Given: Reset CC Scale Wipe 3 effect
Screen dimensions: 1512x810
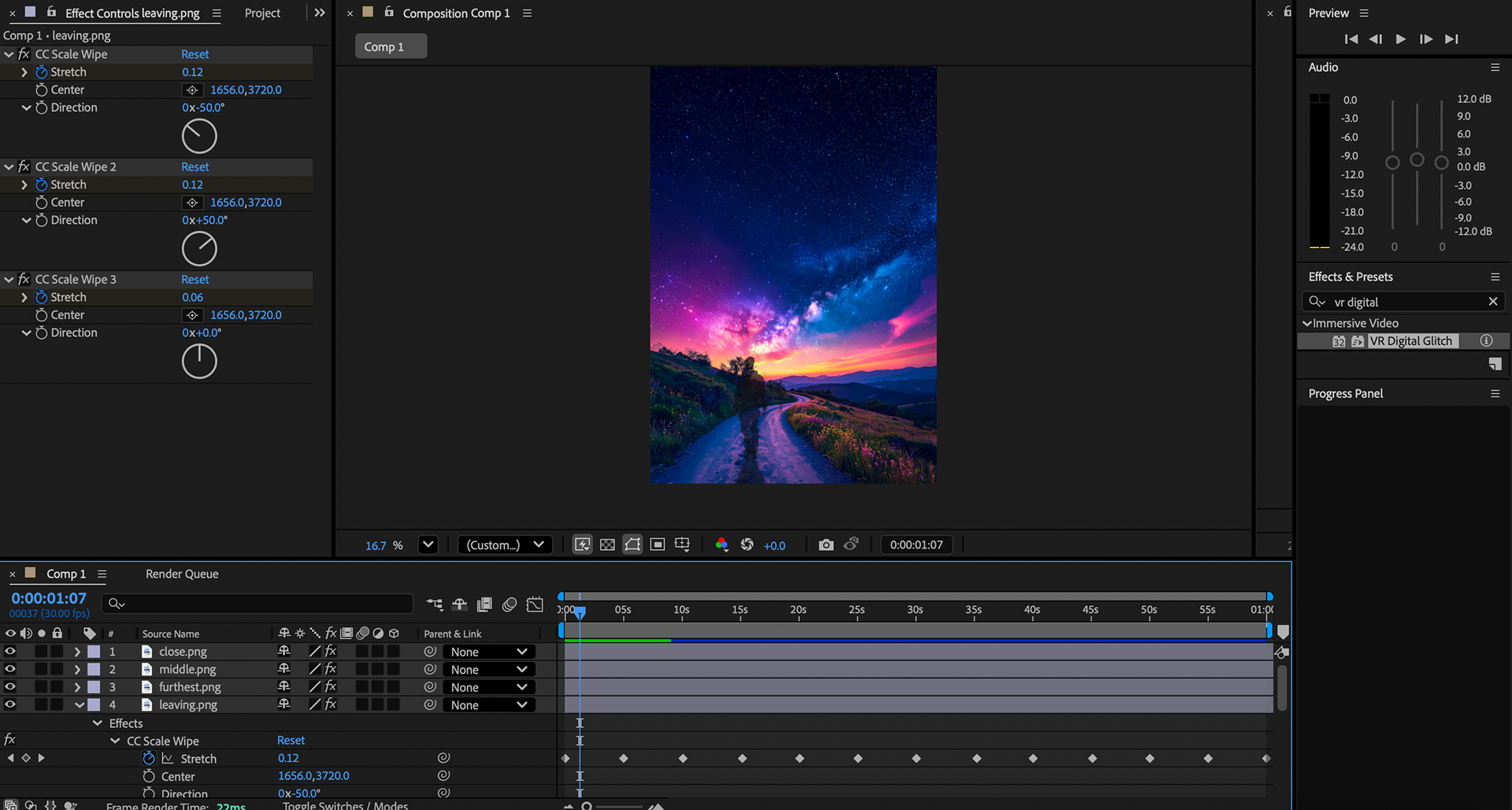Looking at the screenshot, I should coord(195,280).
